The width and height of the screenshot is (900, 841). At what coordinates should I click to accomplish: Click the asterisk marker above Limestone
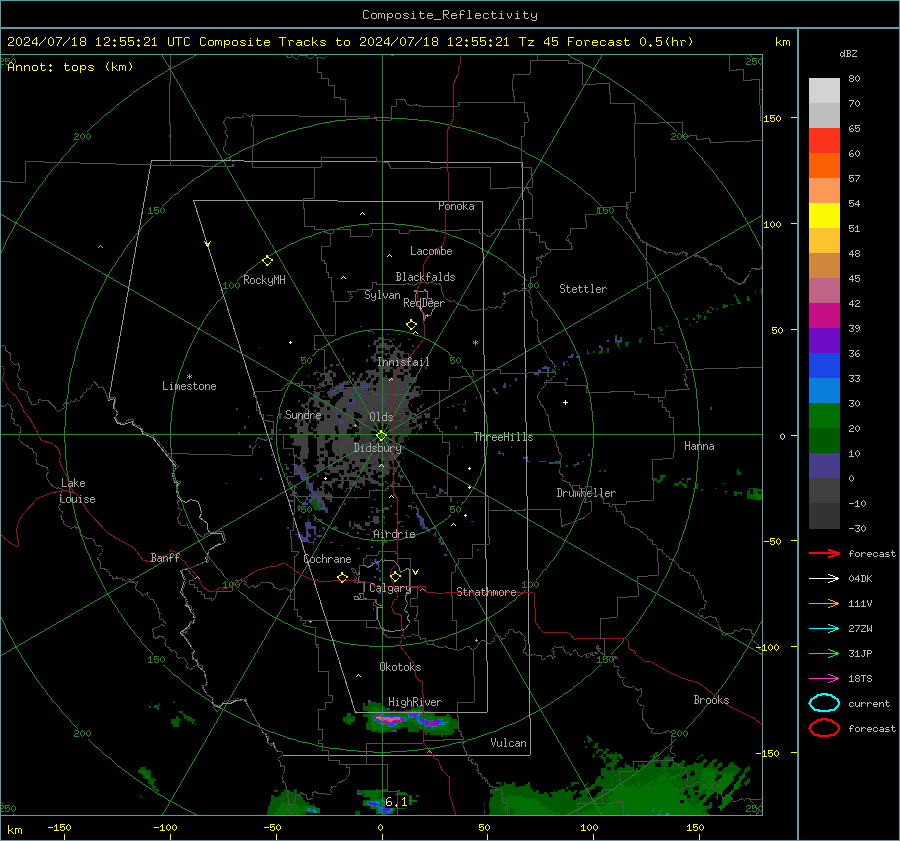(x=189, y=377)
